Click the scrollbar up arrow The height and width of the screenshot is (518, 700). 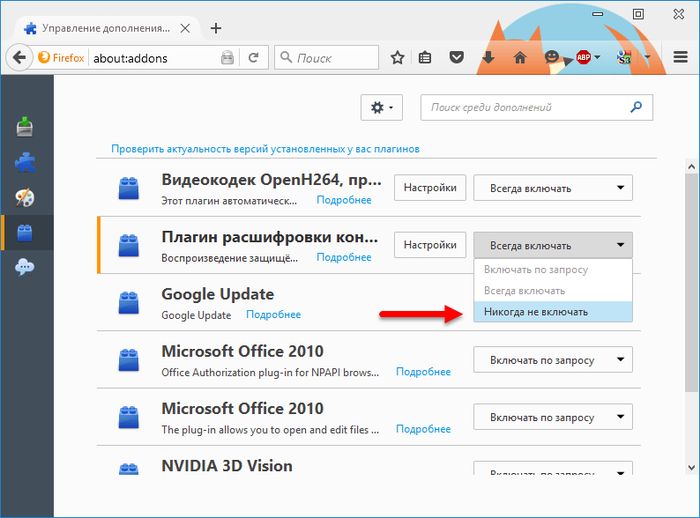692,167
